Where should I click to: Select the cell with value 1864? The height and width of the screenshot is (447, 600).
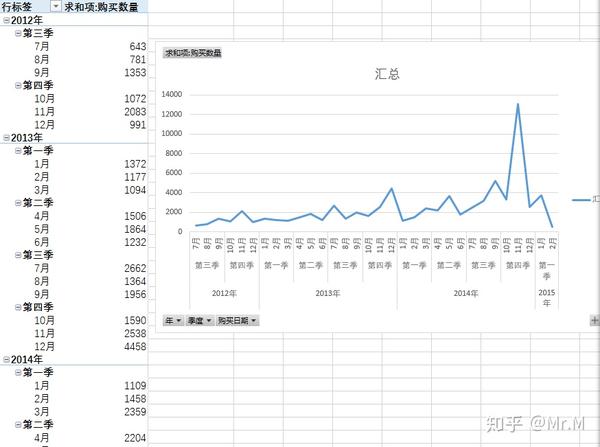[x=135, y=229]
